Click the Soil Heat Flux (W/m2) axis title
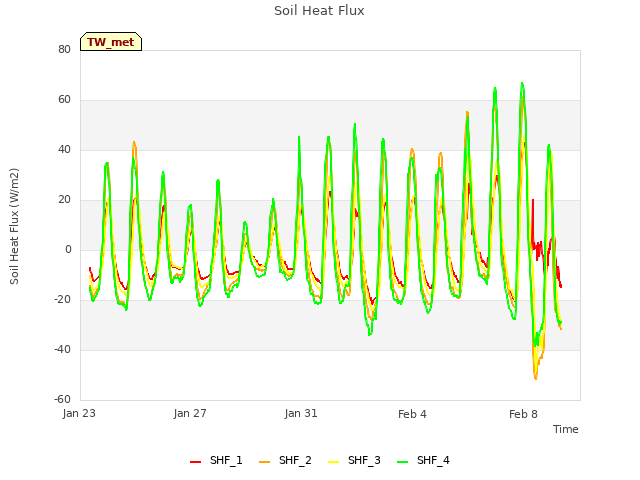The image size is (640, 480). 14,226
